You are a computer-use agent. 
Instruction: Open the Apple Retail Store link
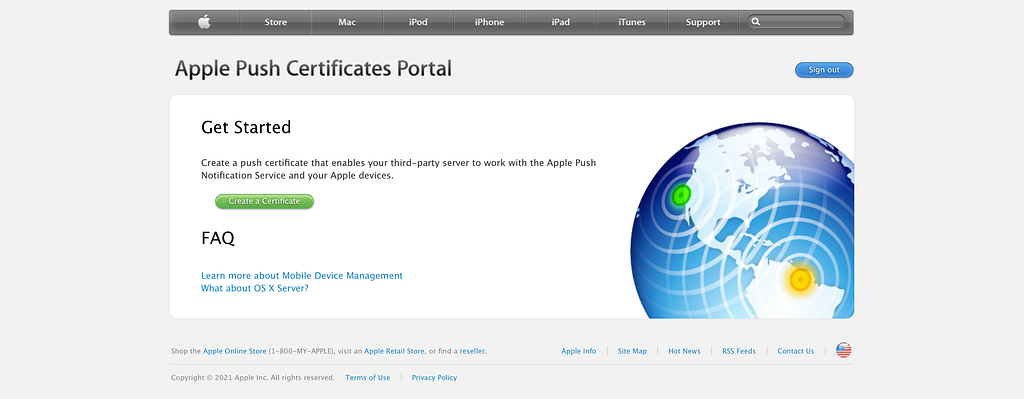coord(394,351)
